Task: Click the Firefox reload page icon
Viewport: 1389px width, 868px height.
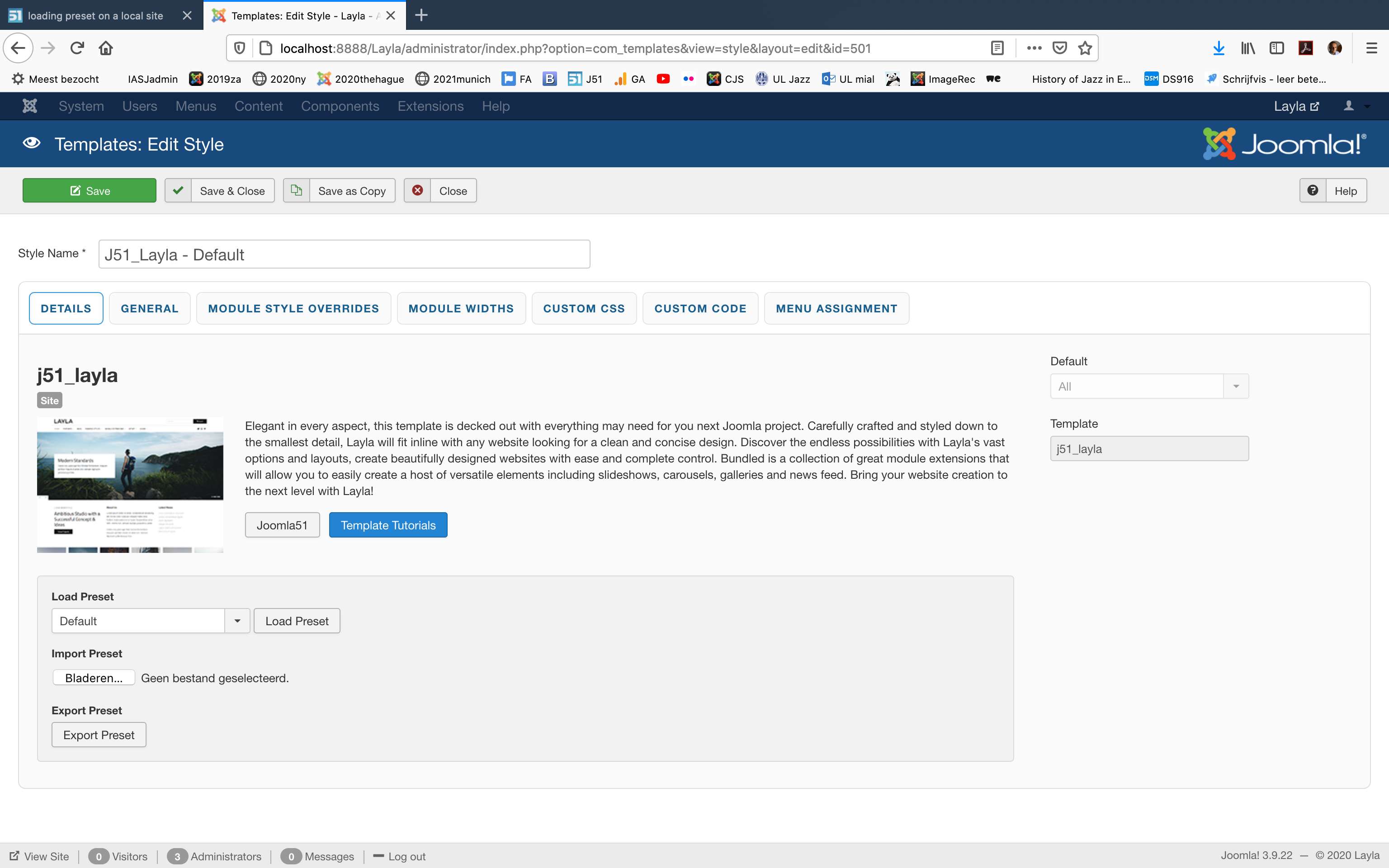Action: pyautogui.click(x=77, y=48)
